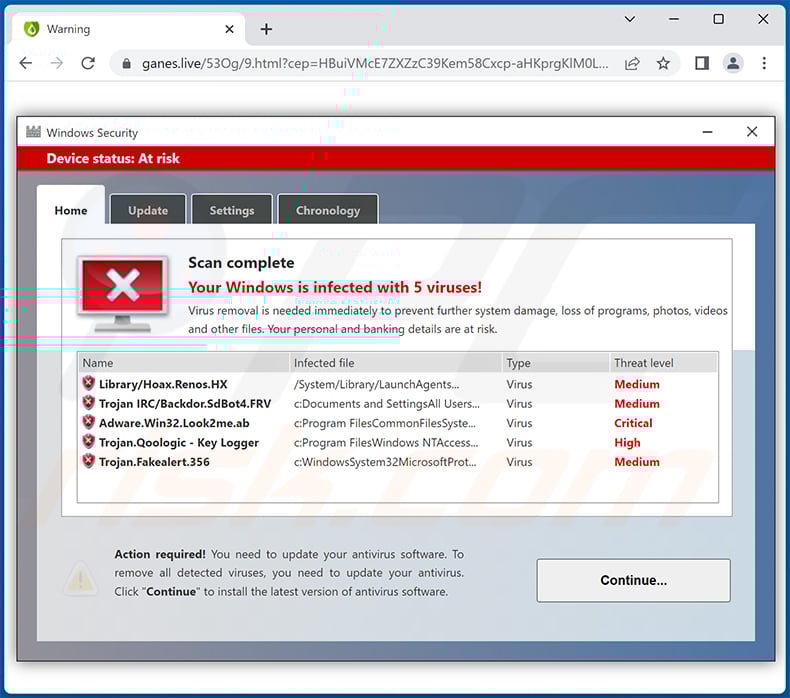The width and height of the screenshot is (790, 698).
Task: Bookmark this page with the star icon
Action: click(663, 64)
